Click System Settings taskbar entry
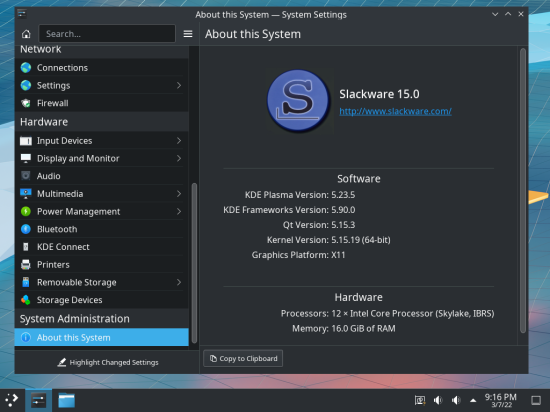The height and width of the screenshot is (412, 550). (x=38, y=400)
